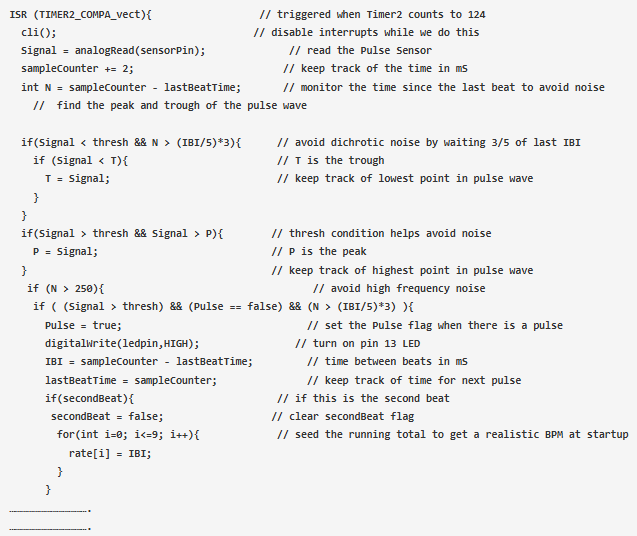Click the "T is the trough" comment
Image resolution: width=637 pixels, height=536 pixels.
[334, 160]
